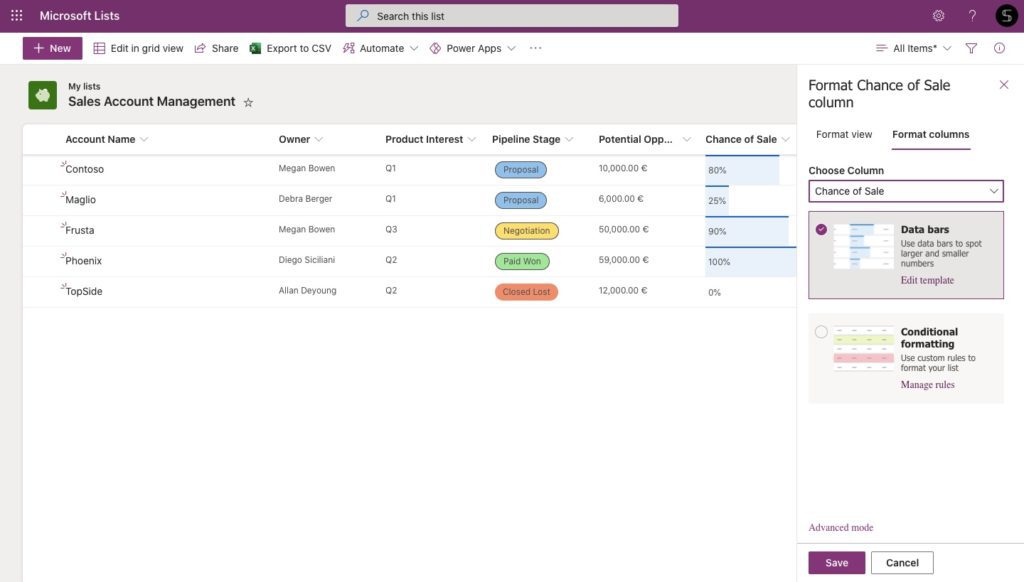This screenshot has width=1024, height=582.
Task: Click owner Debra Berger
Action: pyautogui.click(x=305, y=199)
